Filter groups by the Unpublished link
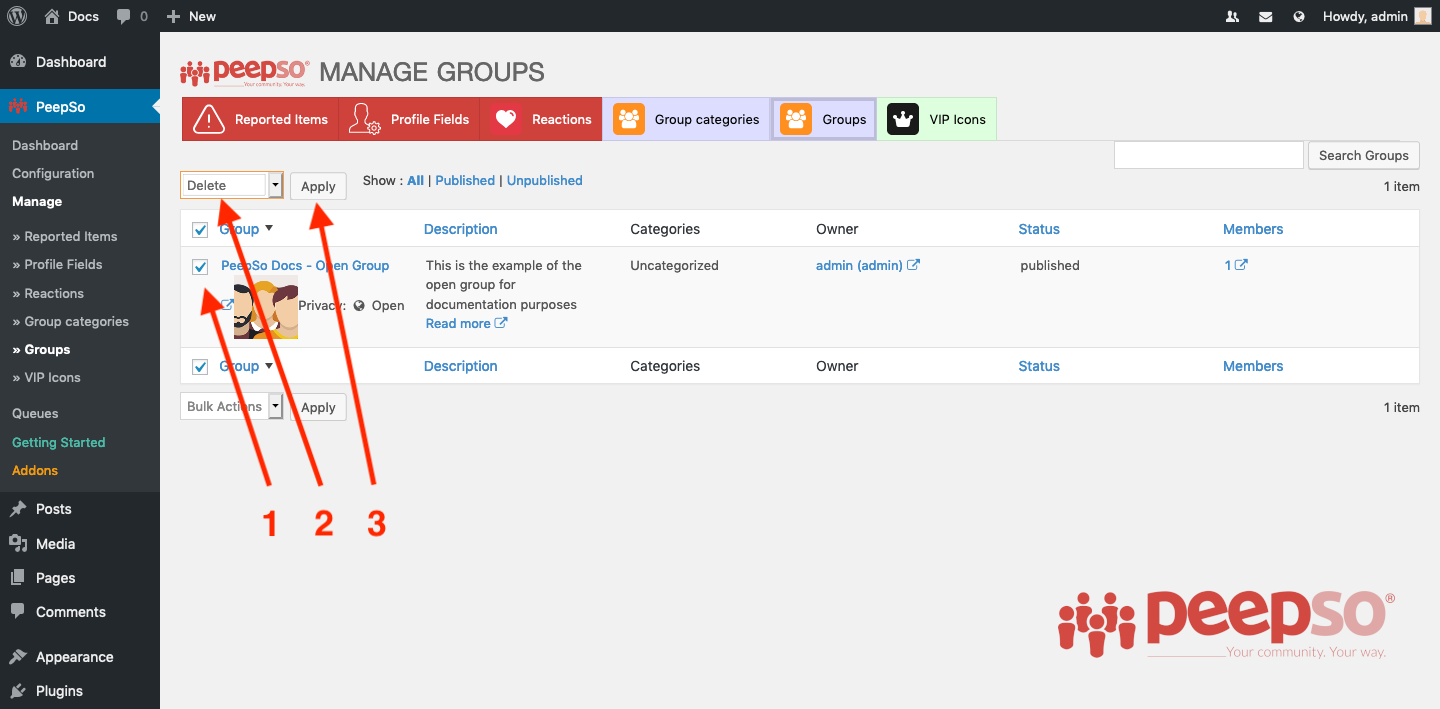This screenshot has width=1440, height=709. (544, 180)
